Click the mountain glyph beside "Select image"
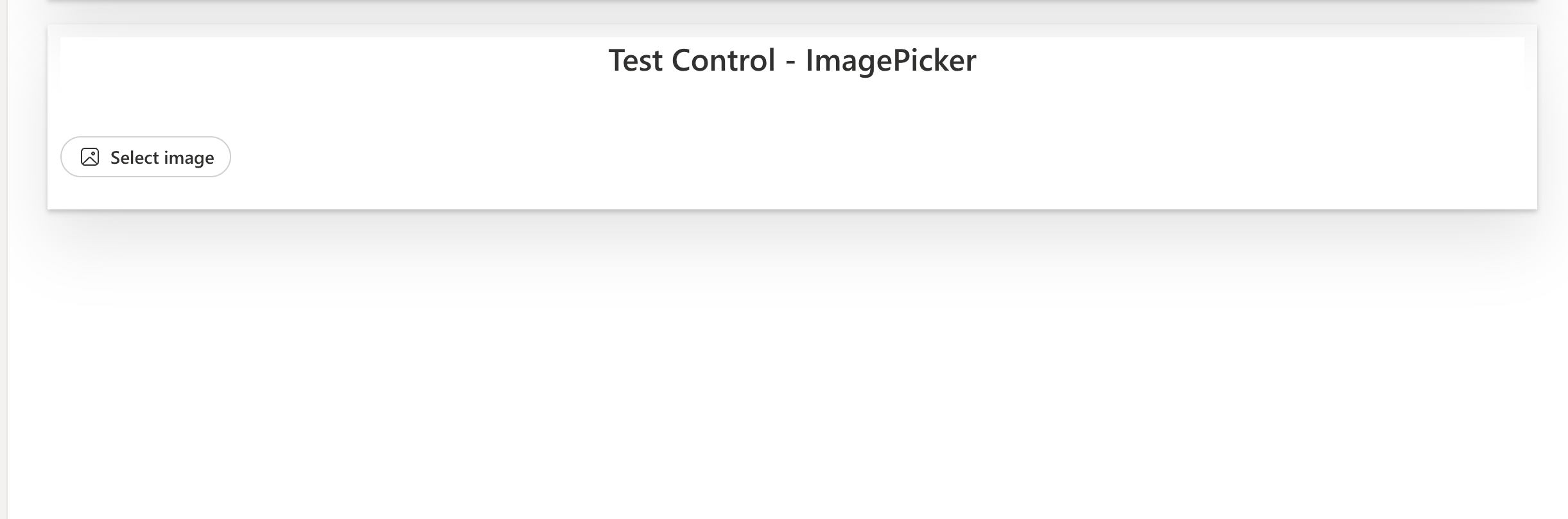Image resolution: width=1568 pixels, height=519 pixels. coord(90,157)
